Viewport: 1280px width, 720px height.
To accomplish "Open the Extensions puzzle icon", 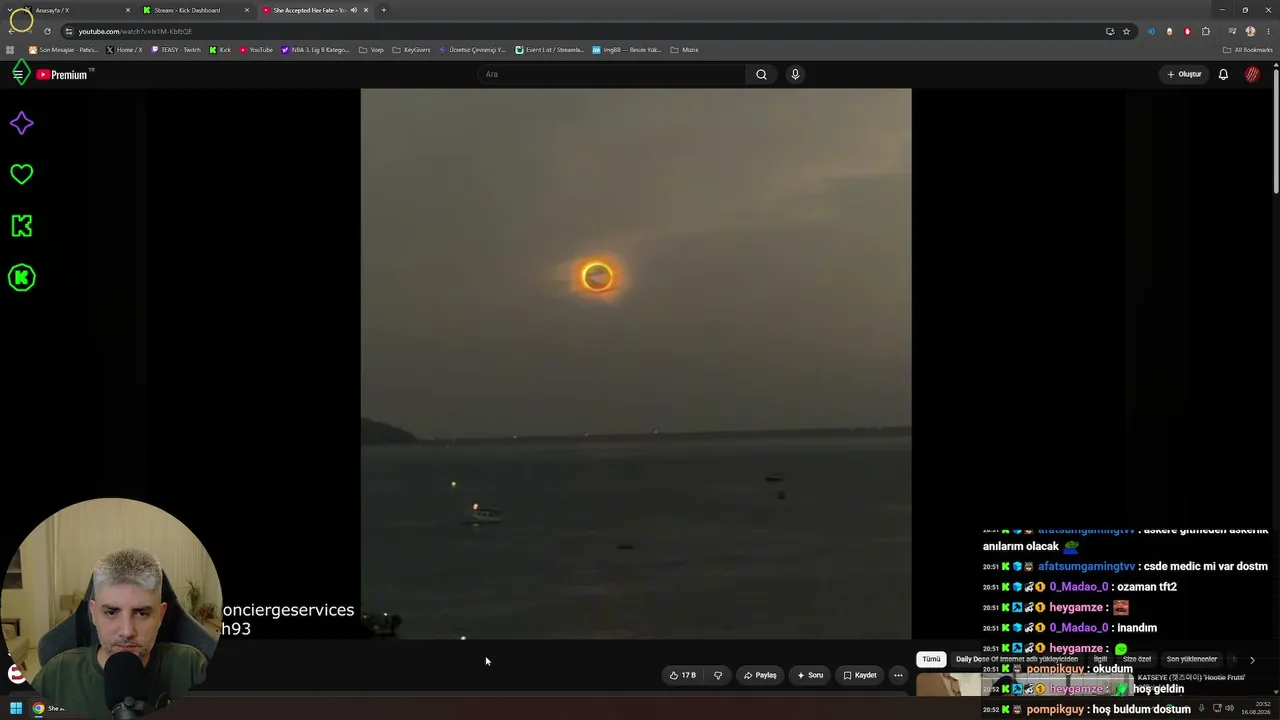I will coord(1206,31).
